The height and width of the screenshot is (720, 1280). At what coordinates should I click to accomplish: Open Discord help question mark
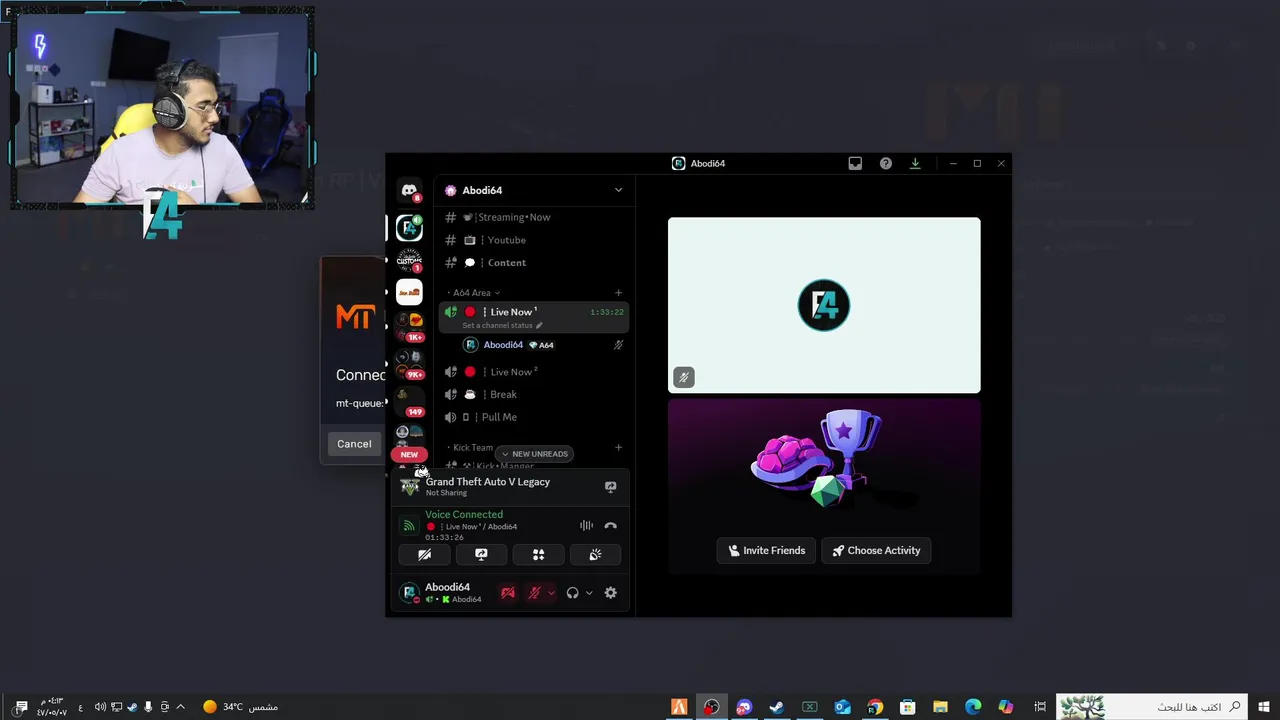886,163
